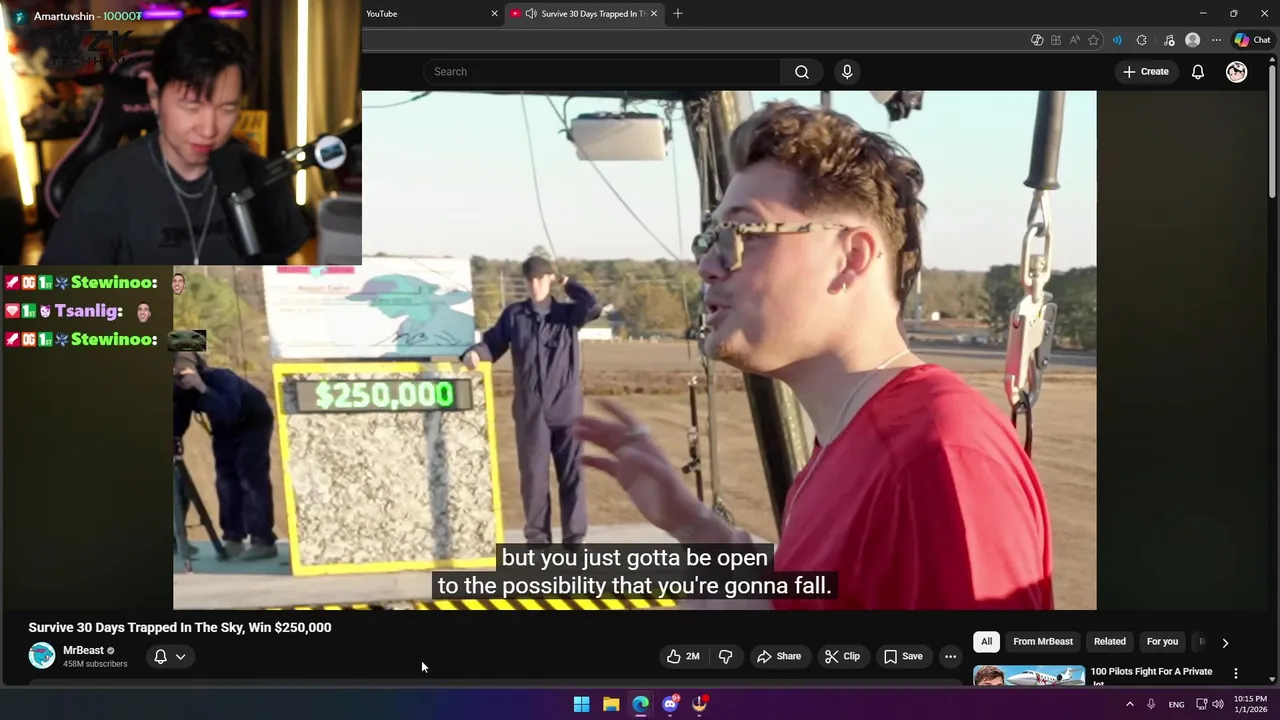Open File Explorer from the taskbar

[x=611, y=704]
